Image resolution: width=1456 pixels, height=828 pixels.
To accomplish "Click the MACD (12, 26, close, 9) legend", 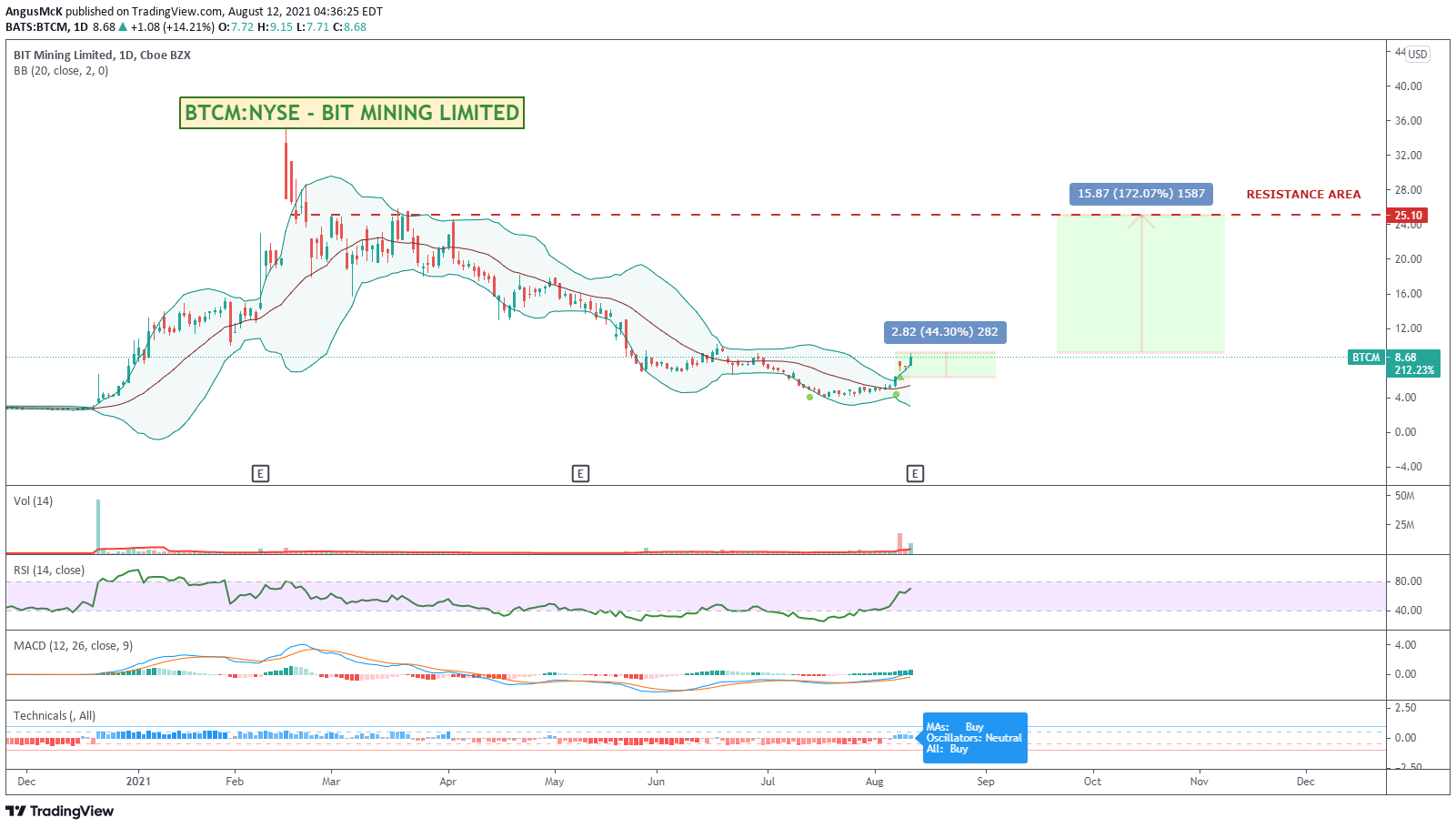I will tap(73, 646).
